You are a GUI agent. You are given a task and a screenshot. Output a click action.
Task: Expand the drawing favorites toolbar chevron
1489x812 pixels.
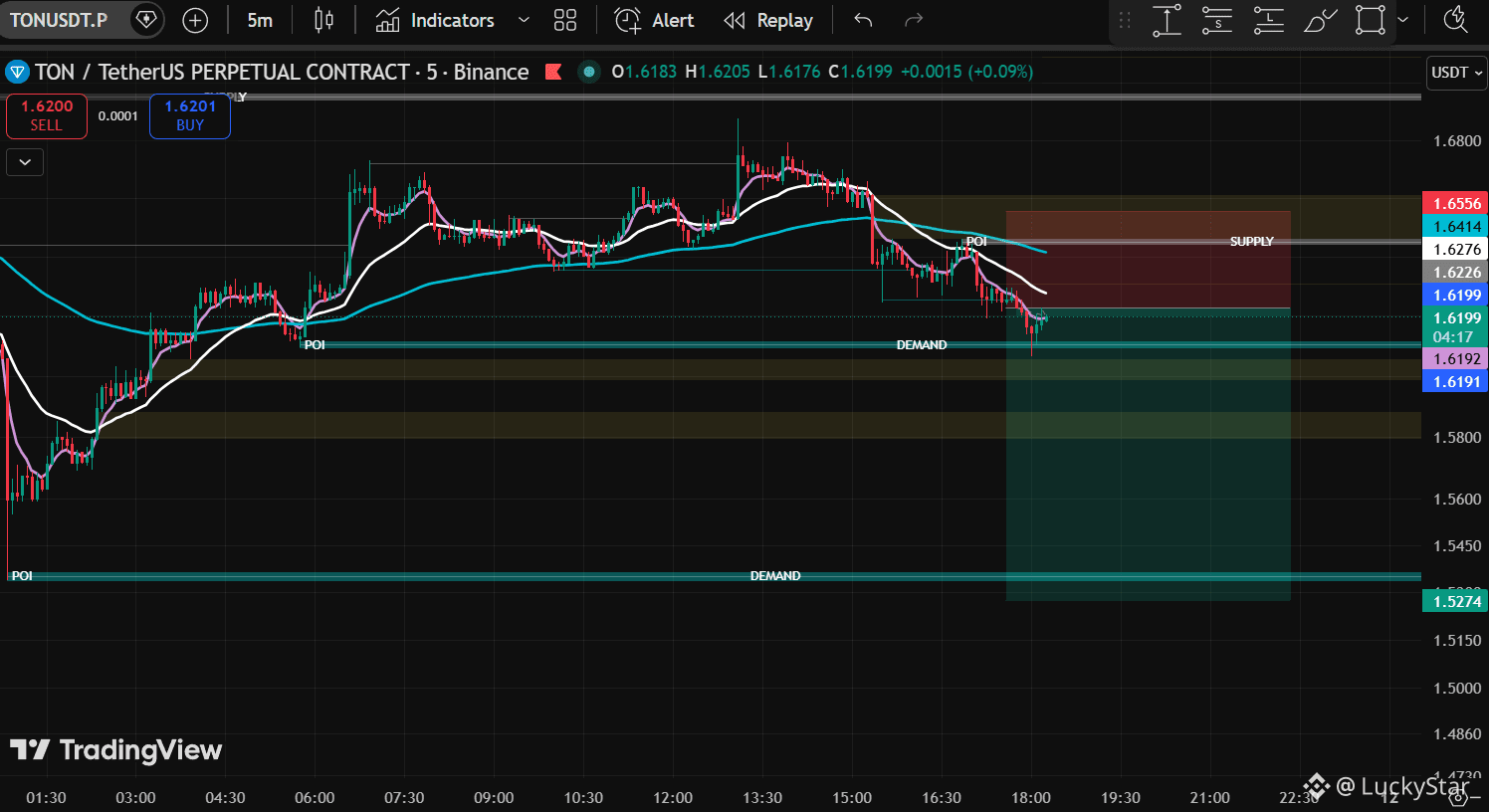(1402, 20)
